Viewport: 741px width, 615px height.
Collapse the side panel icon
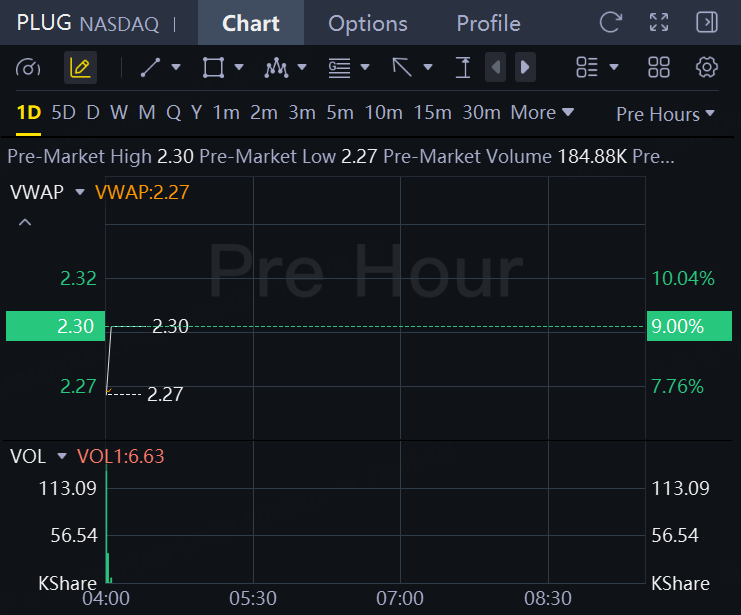[707, 23]
